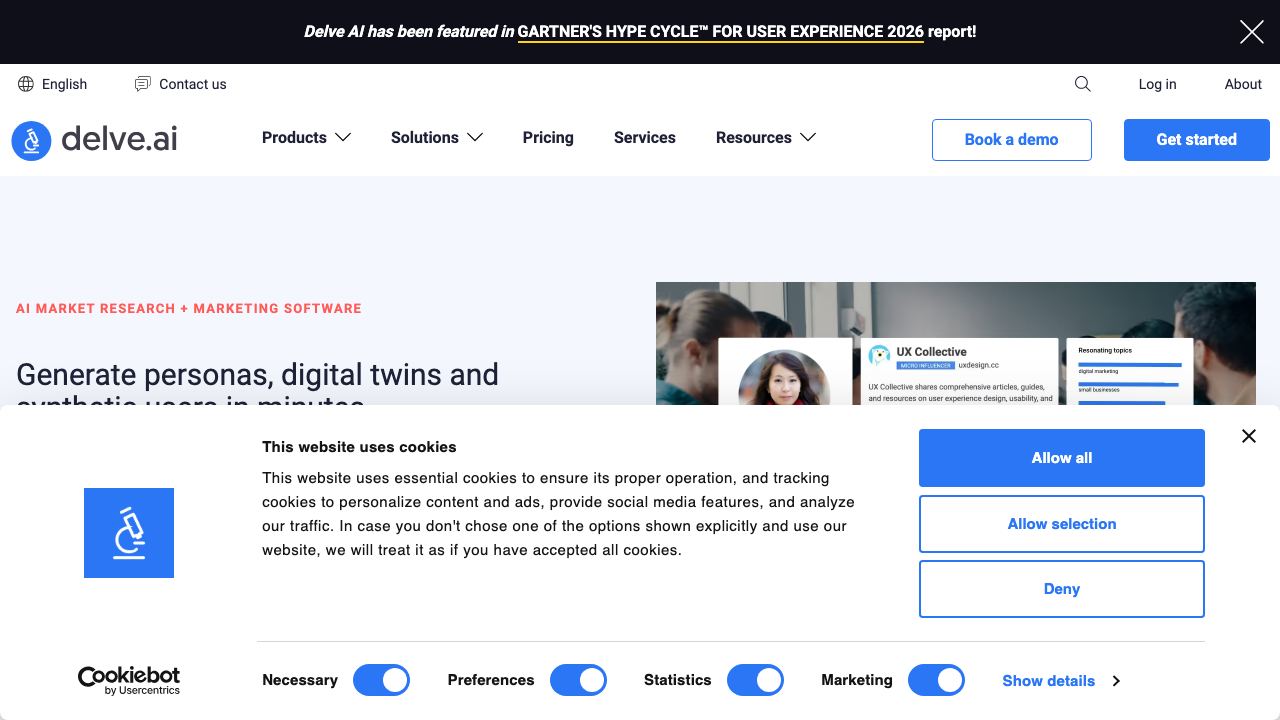Open Gartner's Hype Cycle report link
Image resolution: width=1280 pixels, height=720 pixels.
[720, 32]
